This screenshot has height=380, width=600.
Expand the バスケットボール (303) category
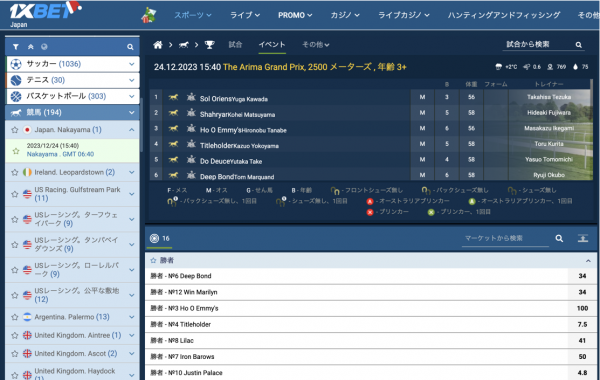click(x=132, y=96)
